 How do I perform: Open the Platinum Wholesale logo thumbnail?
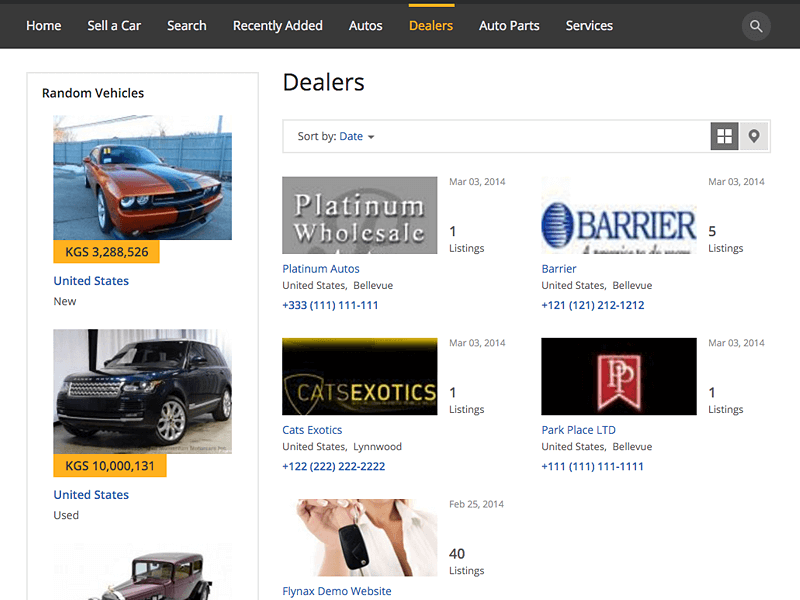point(360,215)
